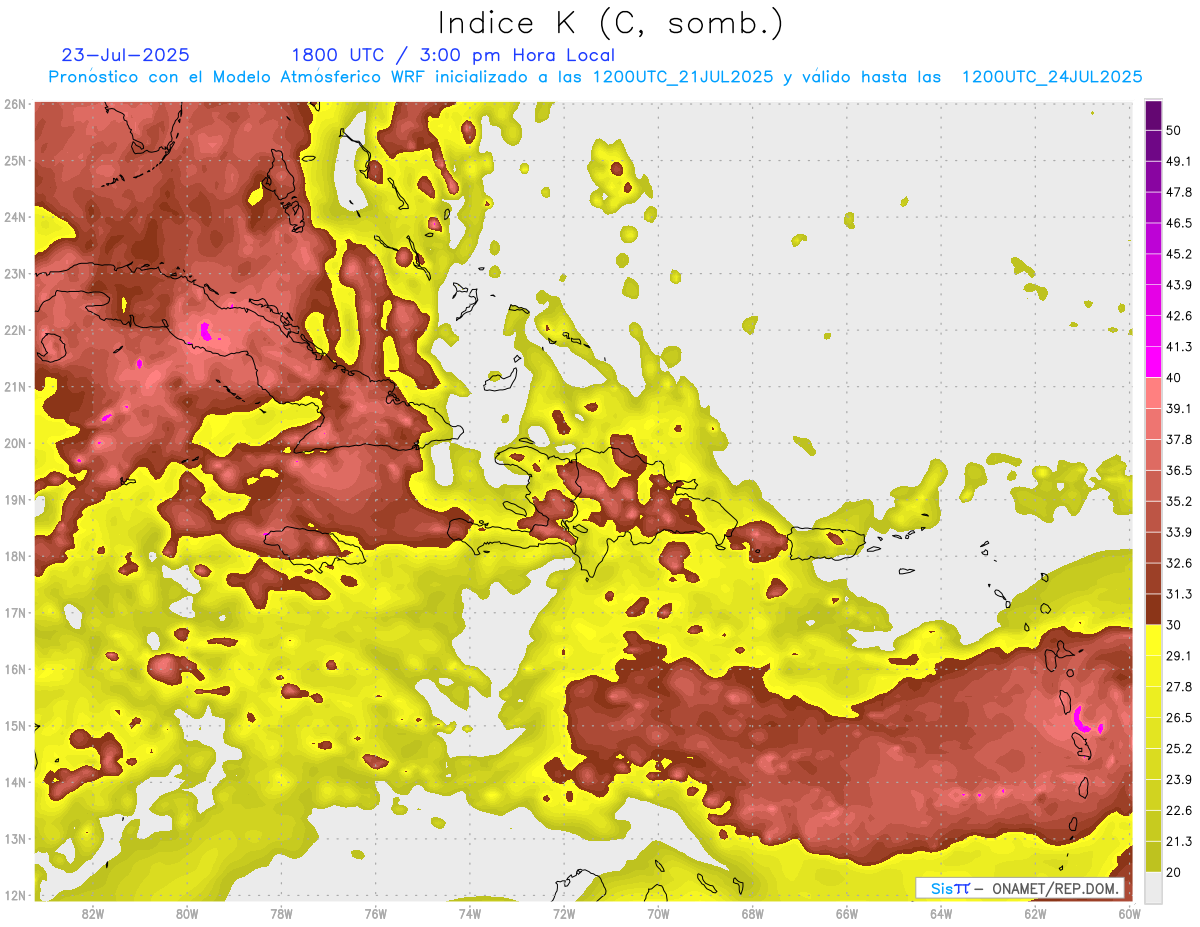Viewport: 1200px width, 927px height.
Task: Click the '39.1' colorbar value
Action: point(1180,407)
